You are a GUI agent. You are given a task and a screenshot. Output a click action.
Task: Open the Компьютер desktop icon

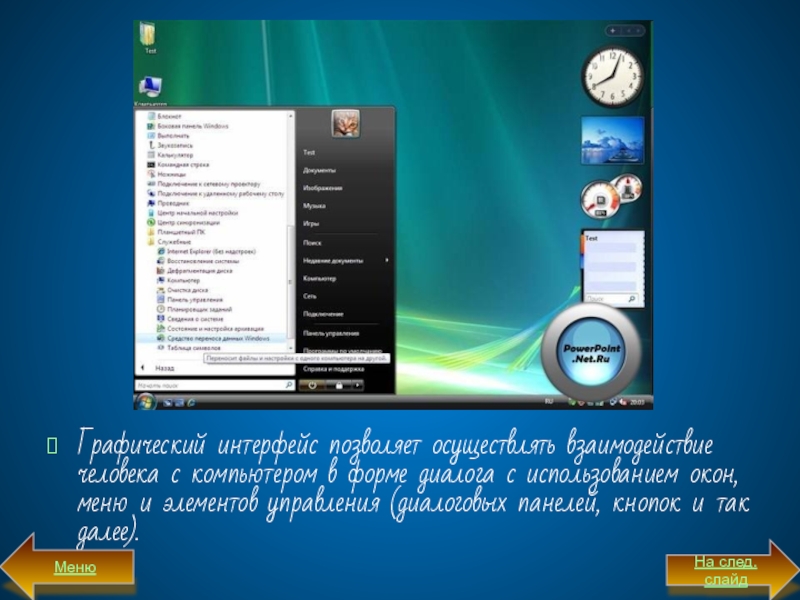[151, 91]
